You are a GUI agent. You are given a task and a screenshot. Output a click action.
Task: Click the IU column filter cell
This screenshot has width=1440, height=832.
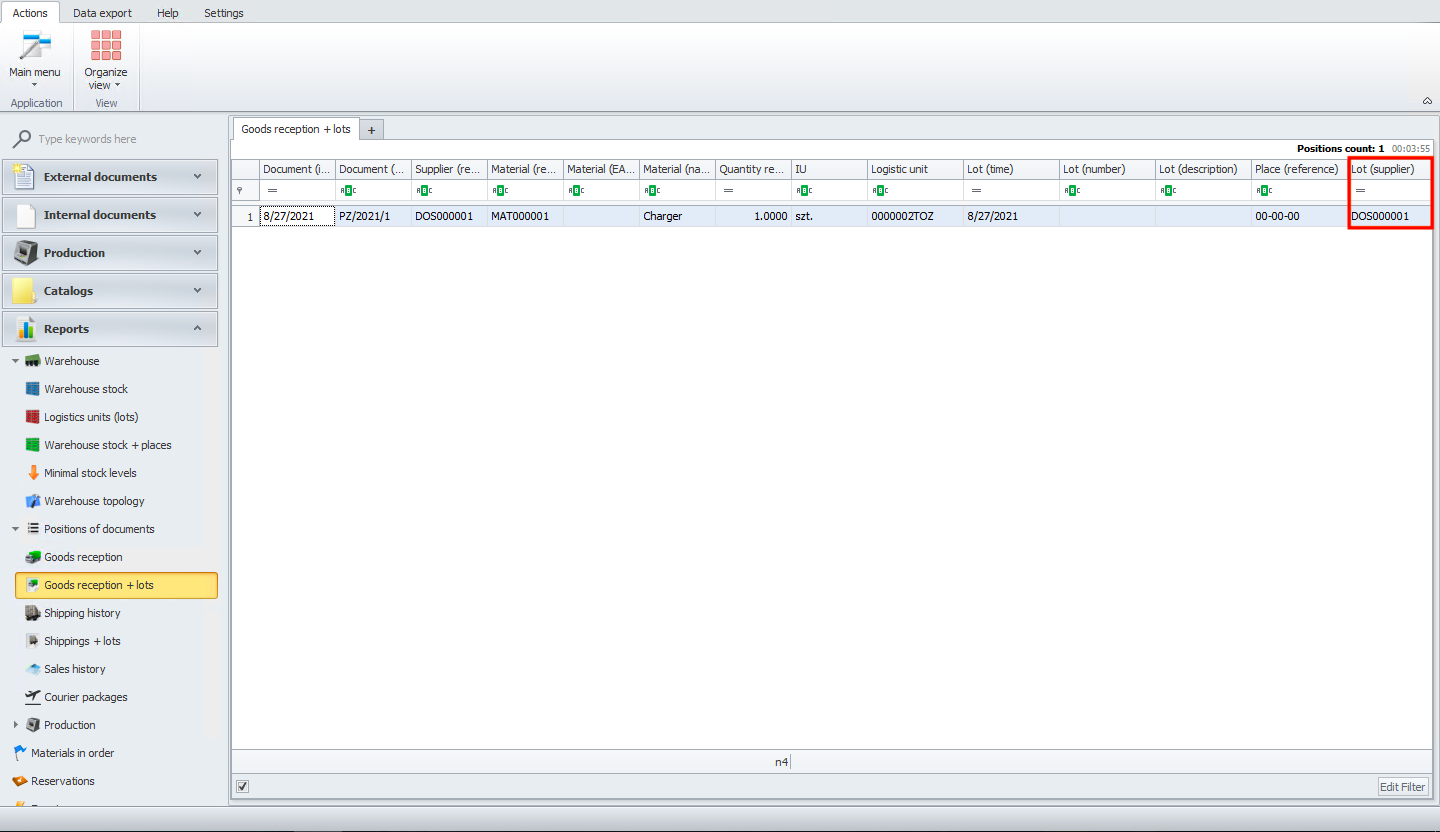830,190
